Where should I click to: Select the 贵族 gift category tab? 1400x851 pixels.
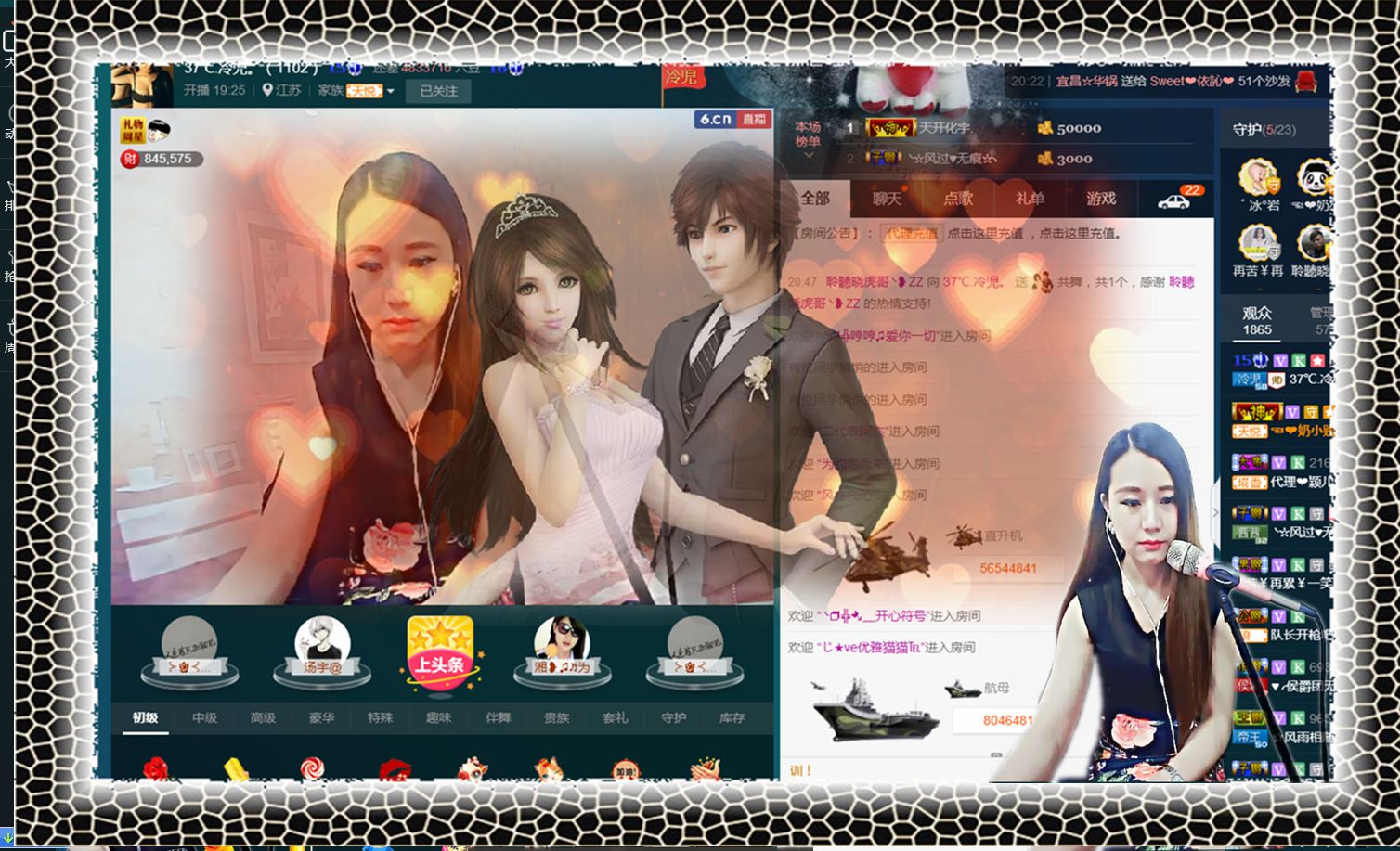pyautogui.click(x=556, y=717)
